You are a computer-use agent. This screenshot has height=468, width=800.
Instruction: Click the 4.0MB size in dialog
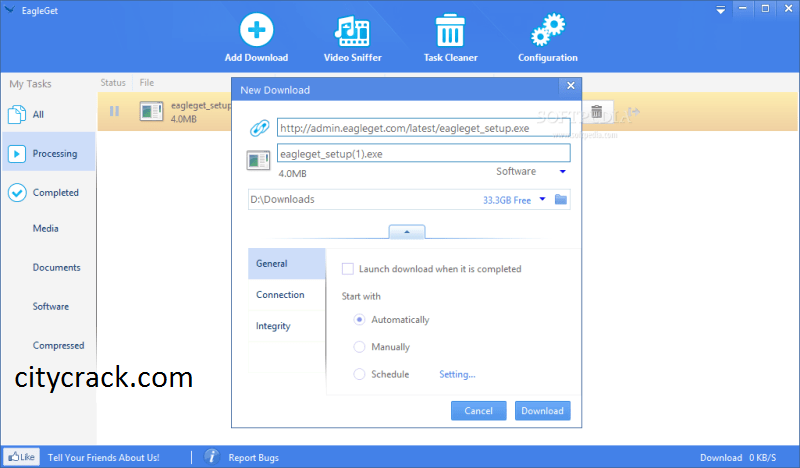click(292, 174)
